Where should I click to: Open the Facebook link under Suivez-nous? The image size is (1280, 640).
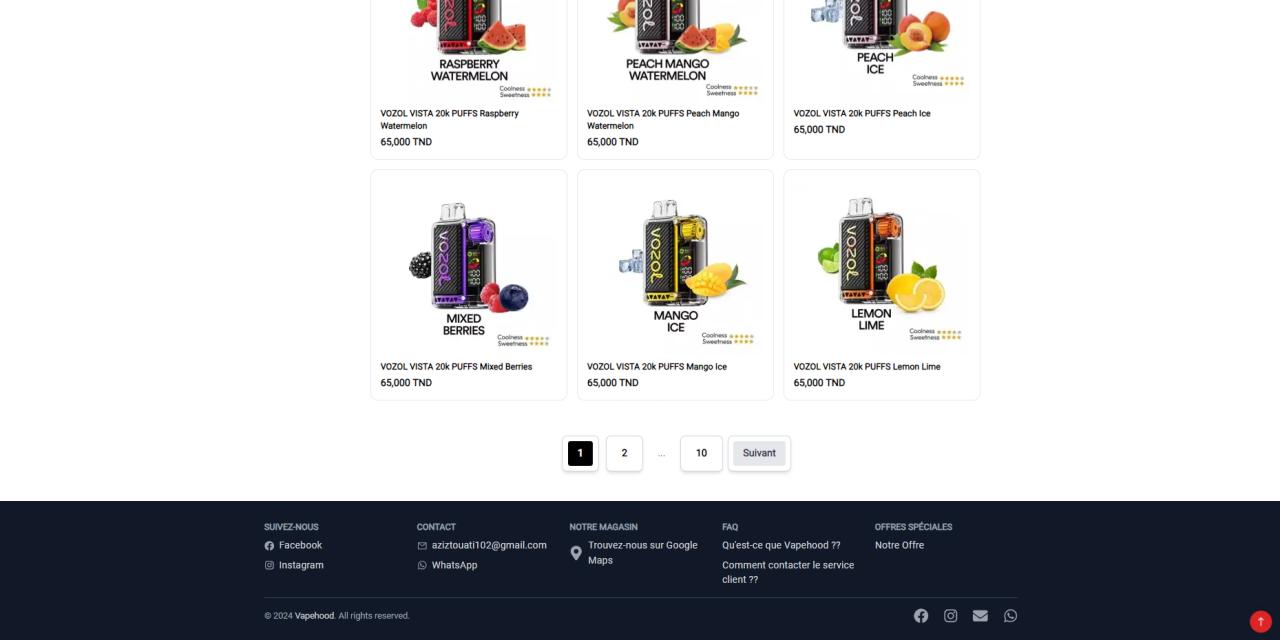(x=300, y=546)
